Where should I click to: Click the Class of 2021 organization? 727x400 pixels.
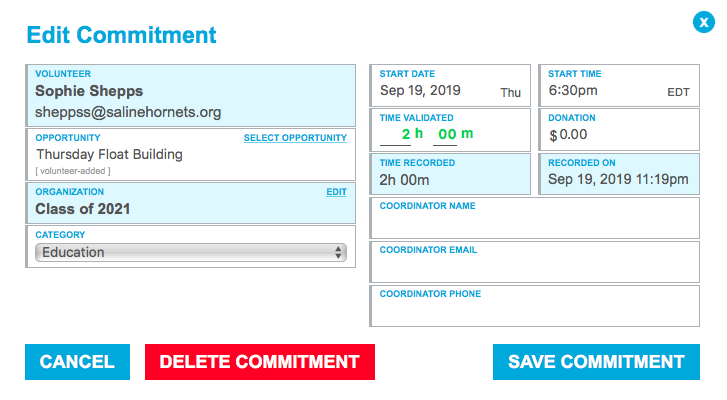(83, 209)
